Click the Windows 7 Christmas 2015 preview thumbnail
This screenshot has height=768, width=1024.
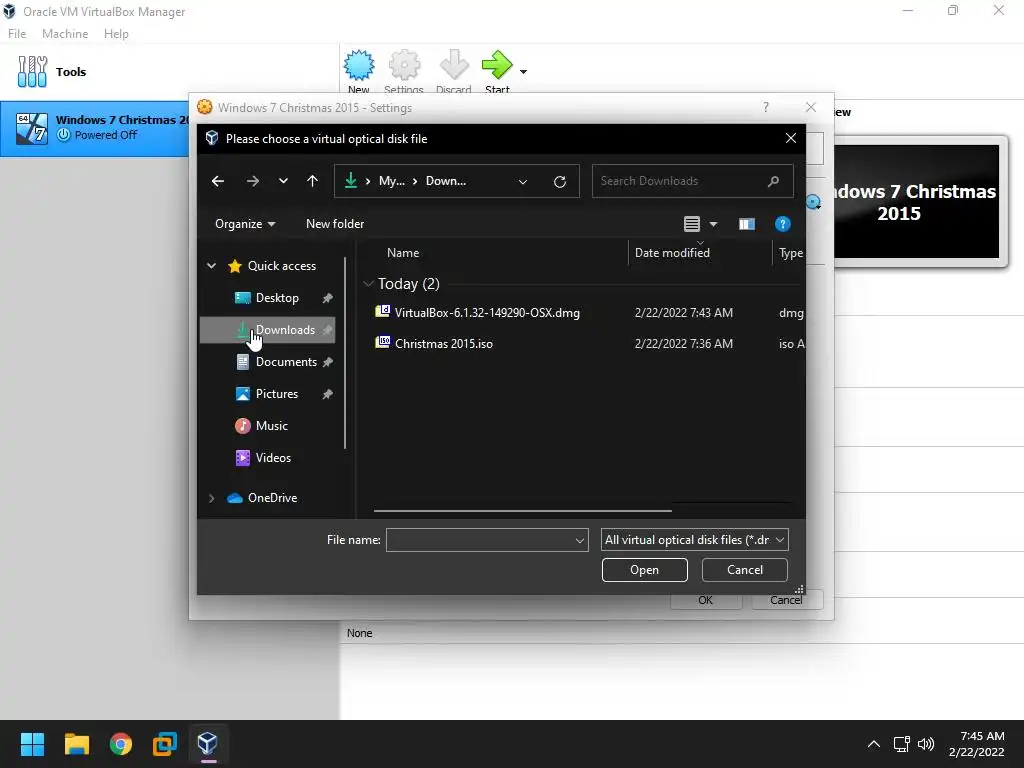[917, 202]
